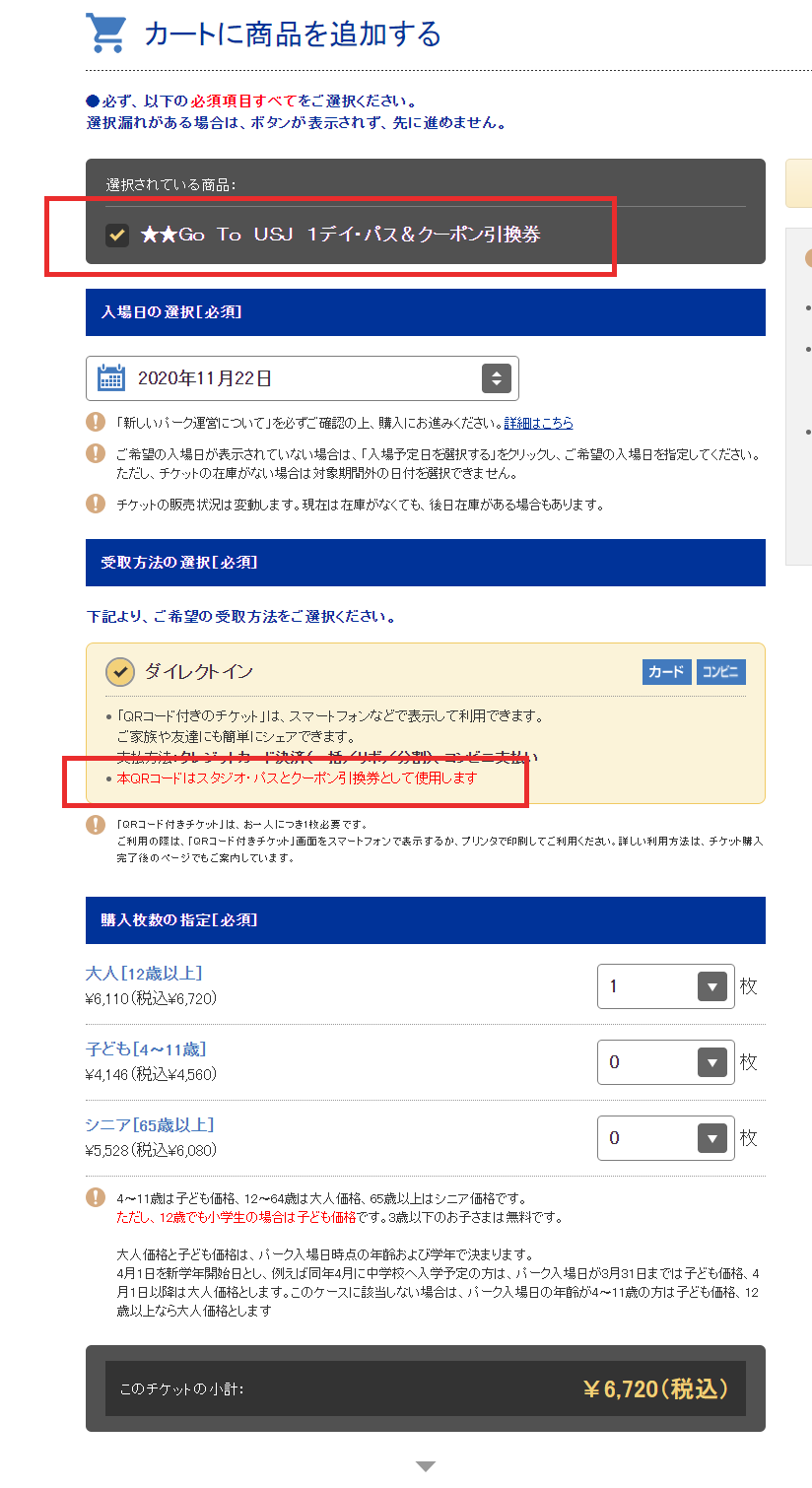Viewport: 812px width, 1488px height.
Task: Click the calendar icon beside the date field
Action: pyautogui.click(x=111, y=377)
